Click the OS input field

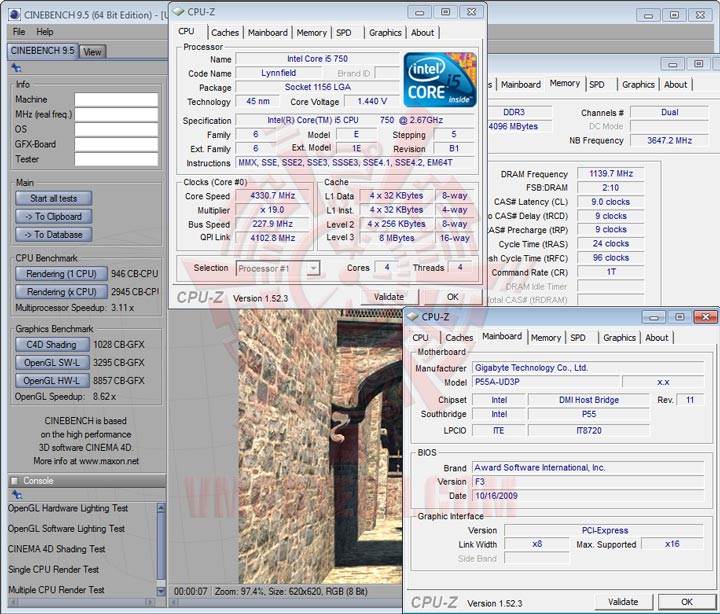[116, 129]
